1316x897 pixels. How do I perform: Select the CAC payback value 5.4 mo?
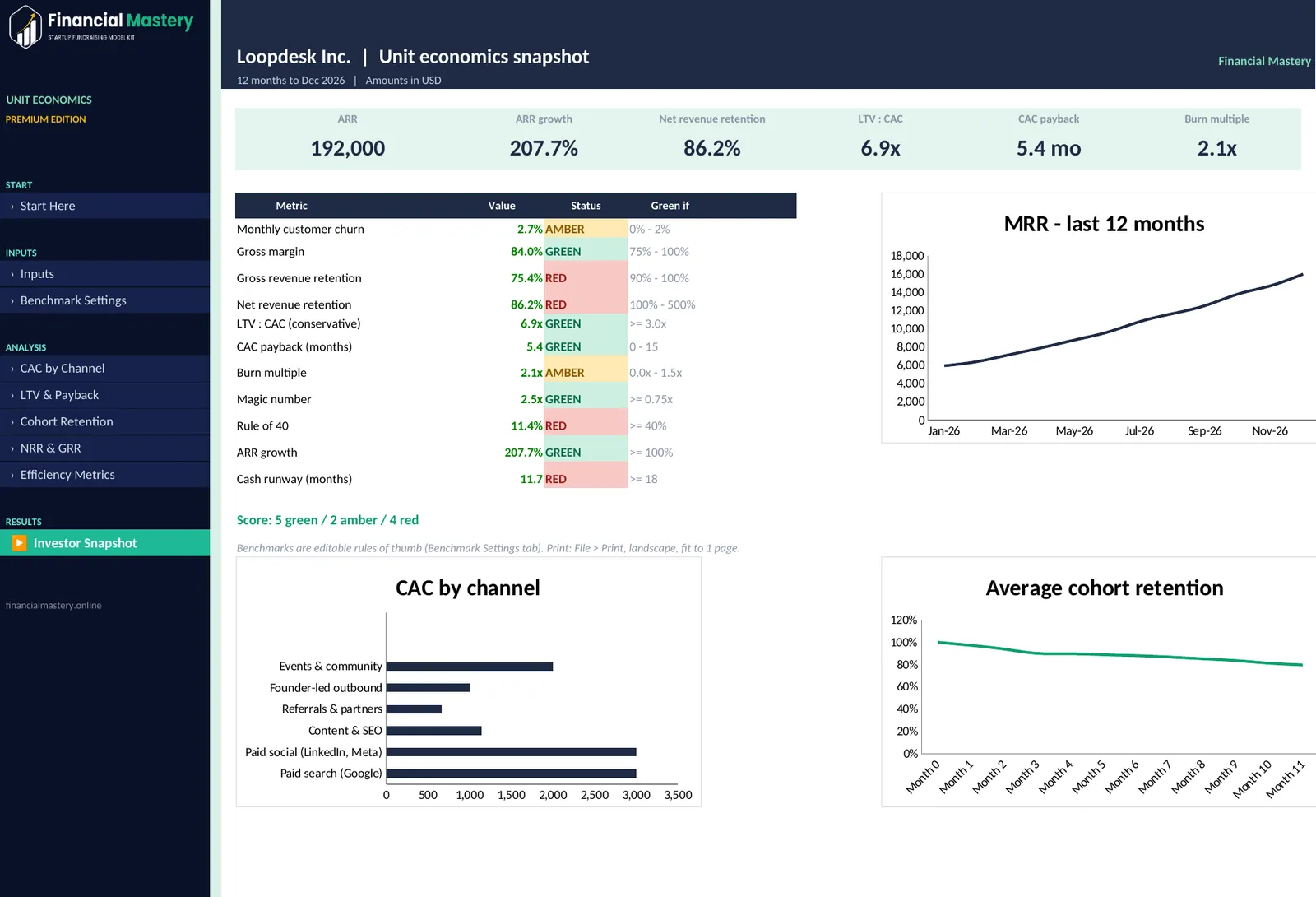pos(1049,148)
